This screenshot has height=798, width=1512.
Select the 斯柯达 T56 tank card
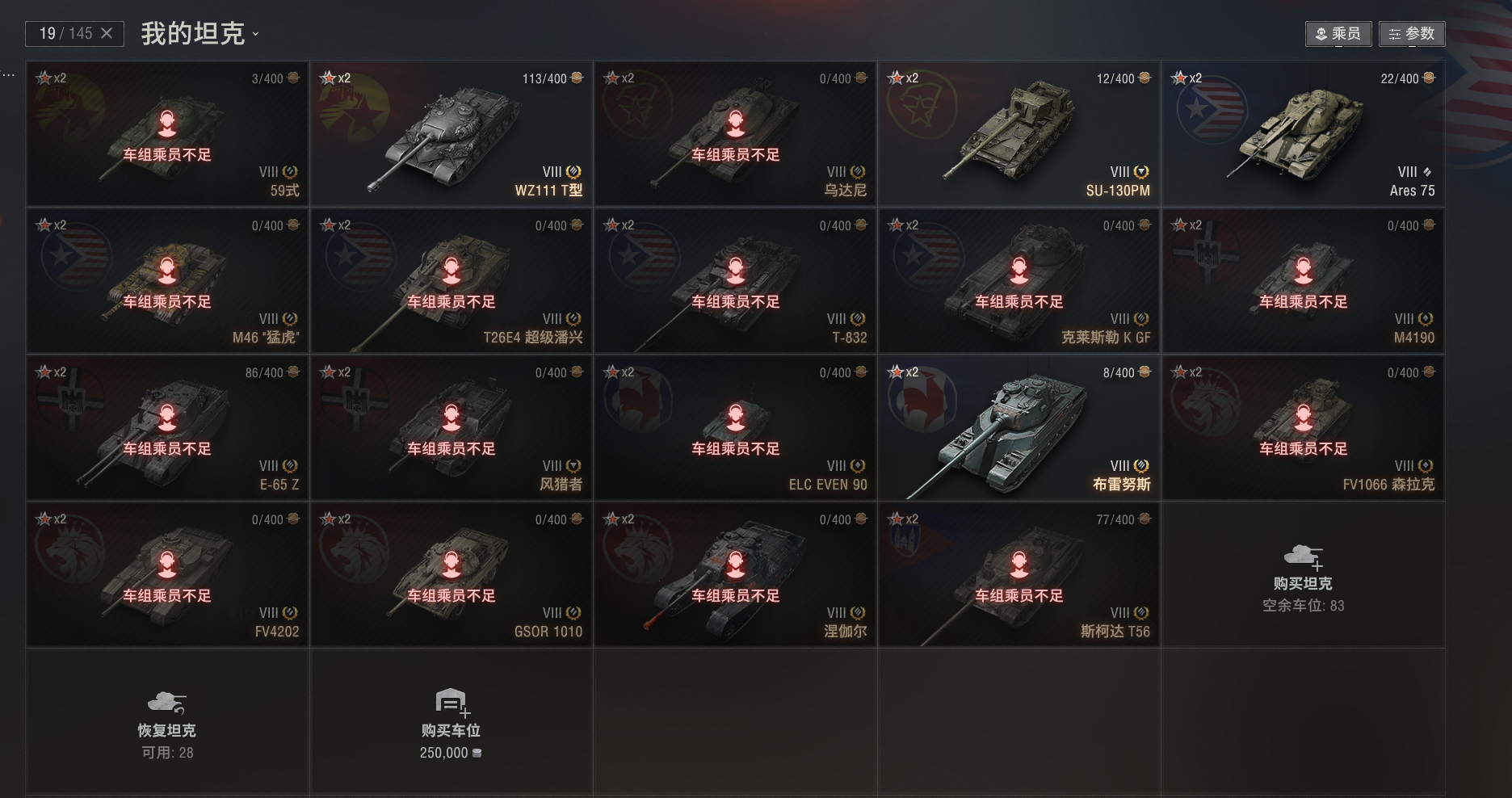[x=1018, y=574]
